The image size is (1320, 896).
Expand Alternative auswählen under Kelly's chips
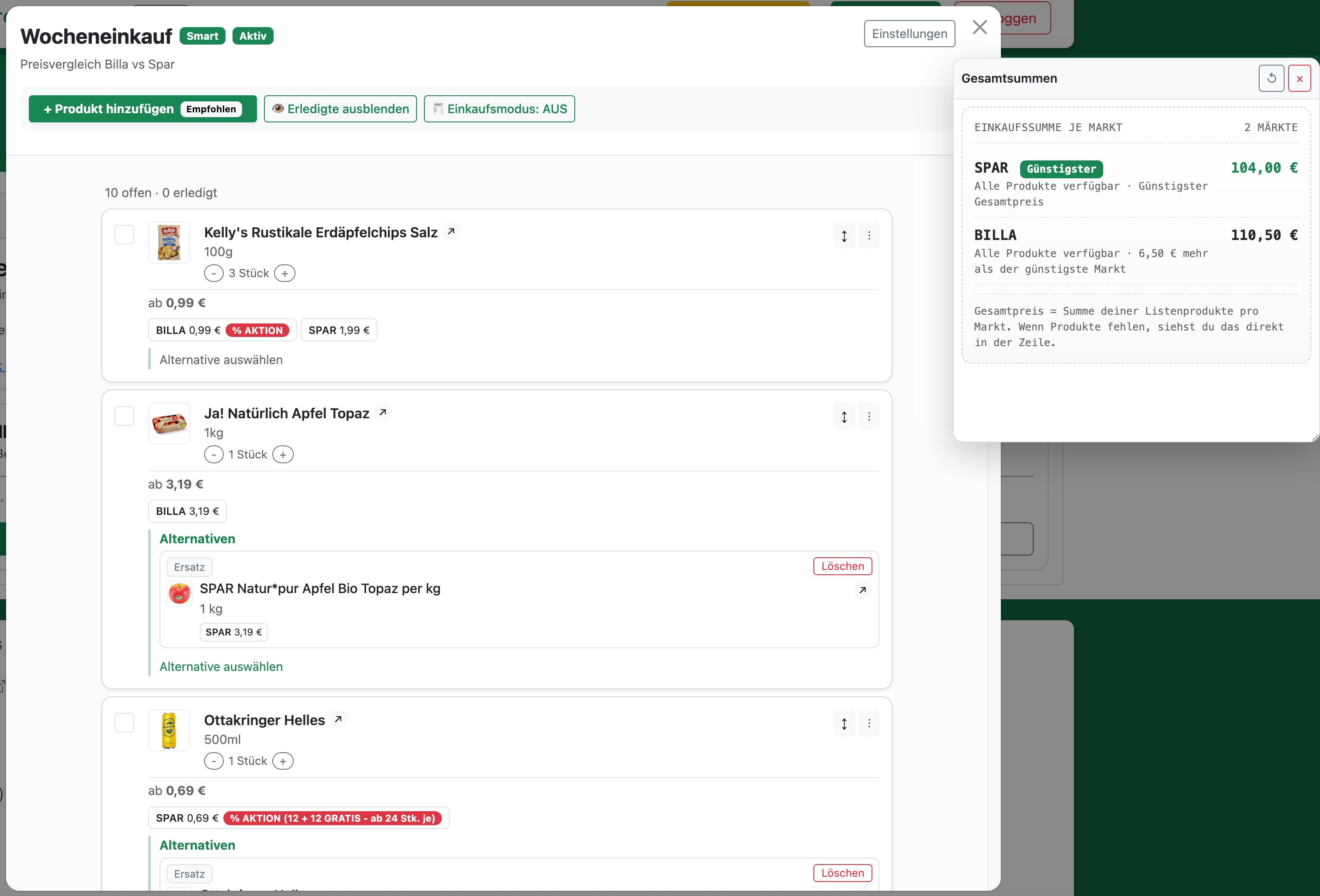coord(221,359)
